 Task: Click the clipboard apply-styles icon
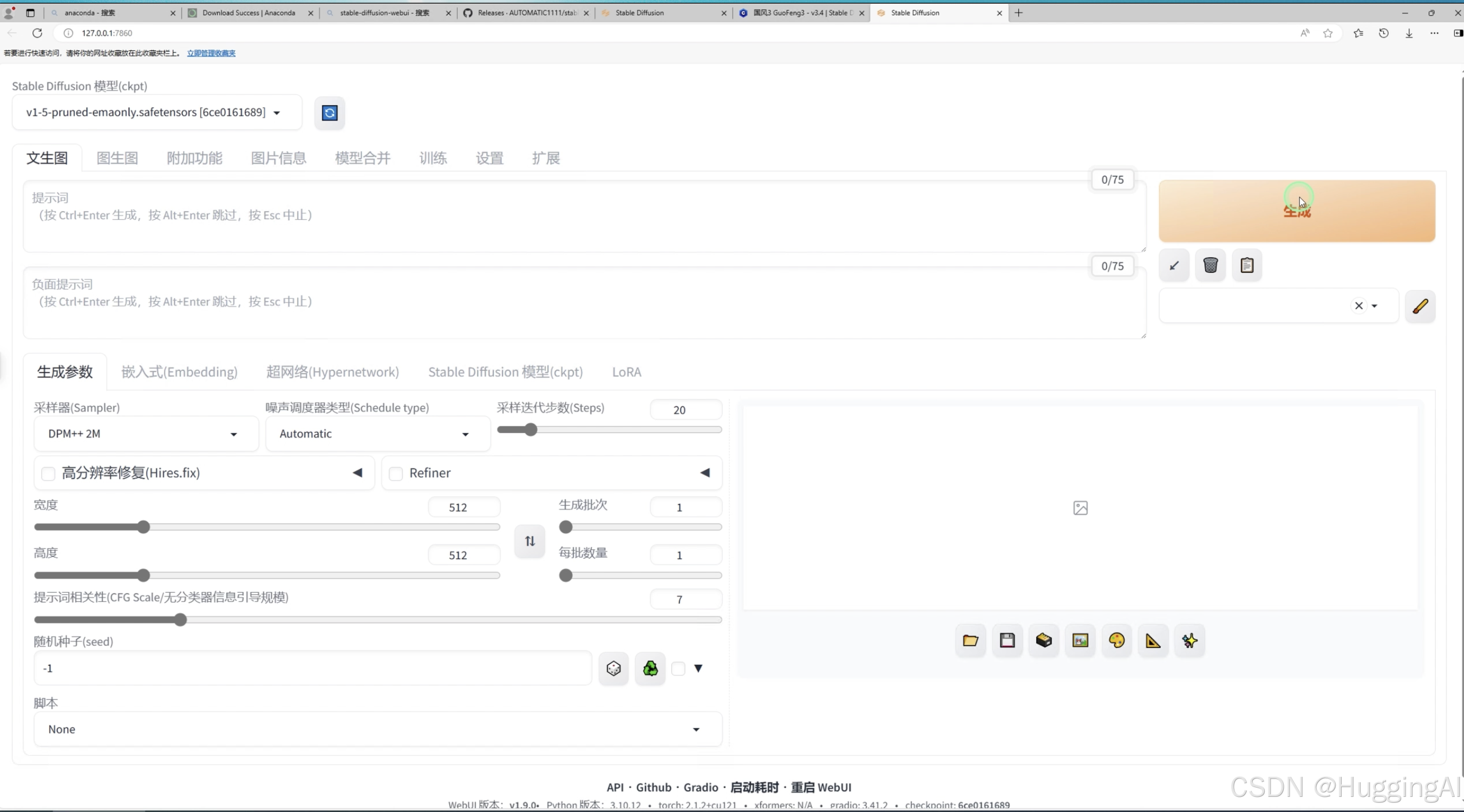coord(1246,265)
